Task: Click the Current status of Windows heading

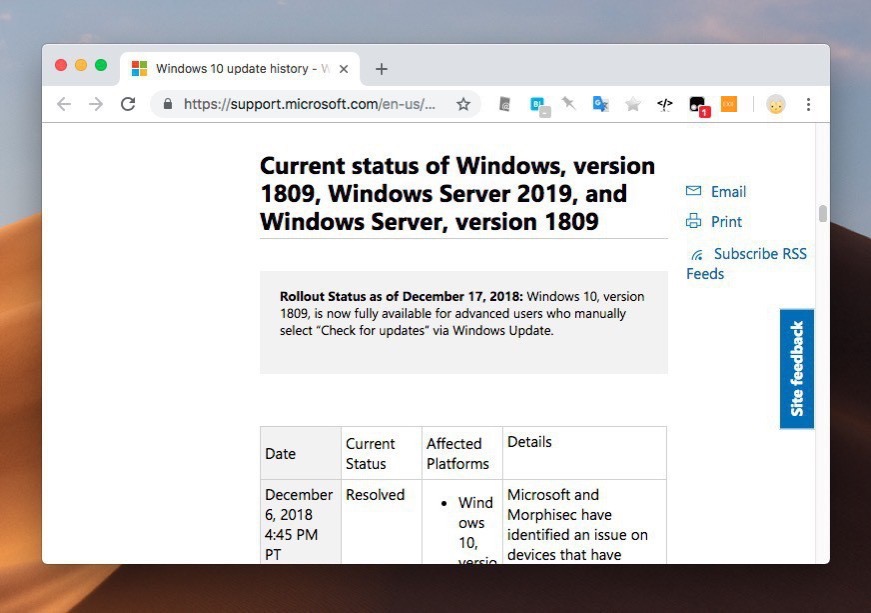Action: tap(457, 194)
